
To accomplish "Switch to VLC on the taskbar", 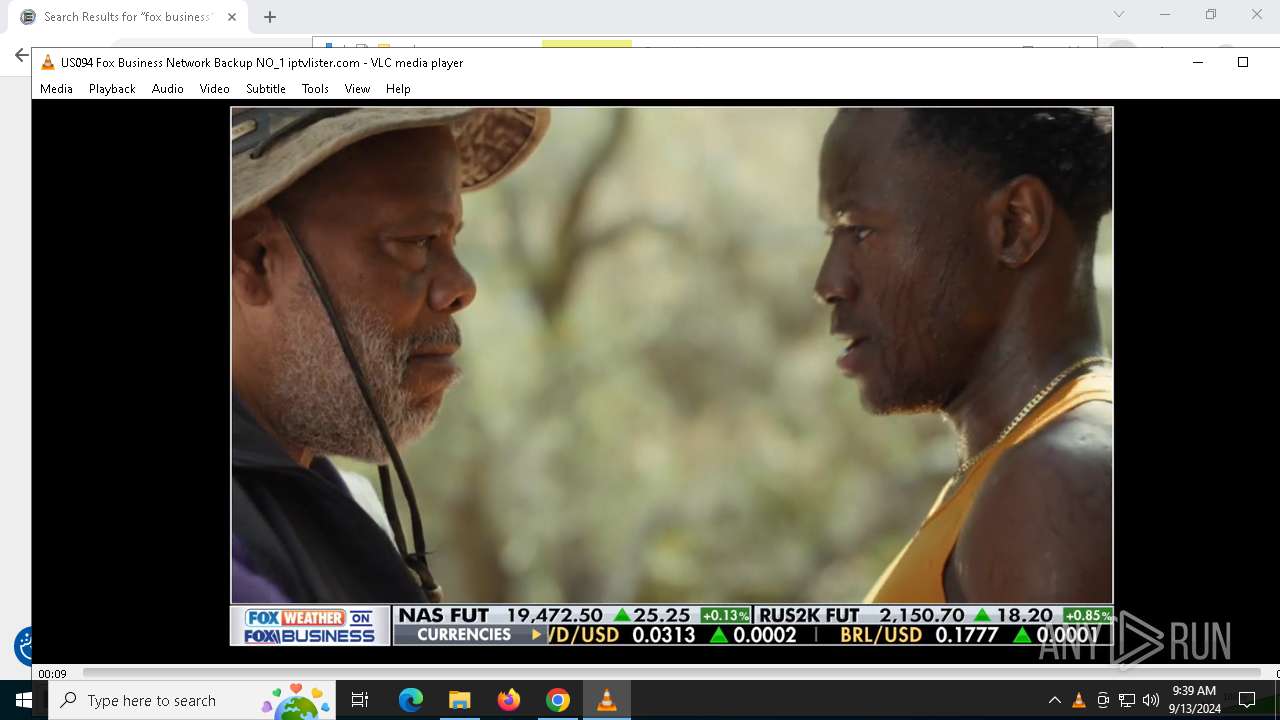I will (607, 700).
